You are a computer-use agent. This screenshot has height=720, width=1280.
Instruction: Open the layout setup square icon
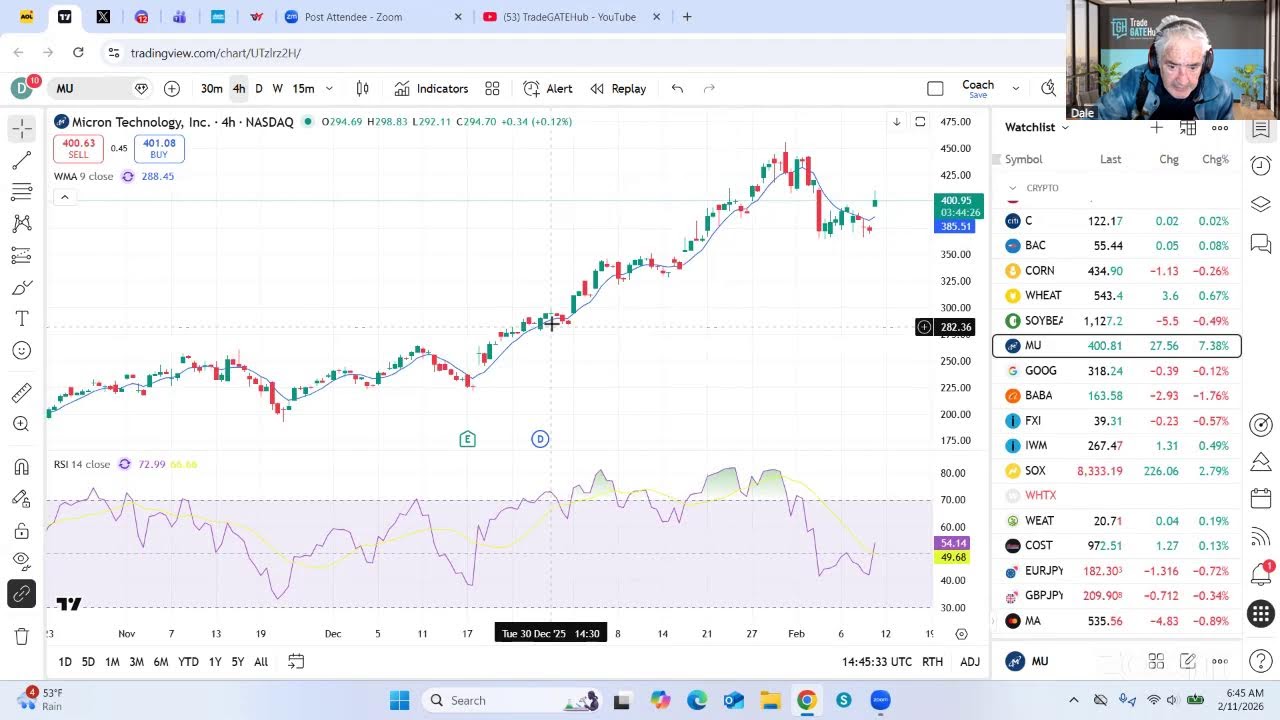935,88
